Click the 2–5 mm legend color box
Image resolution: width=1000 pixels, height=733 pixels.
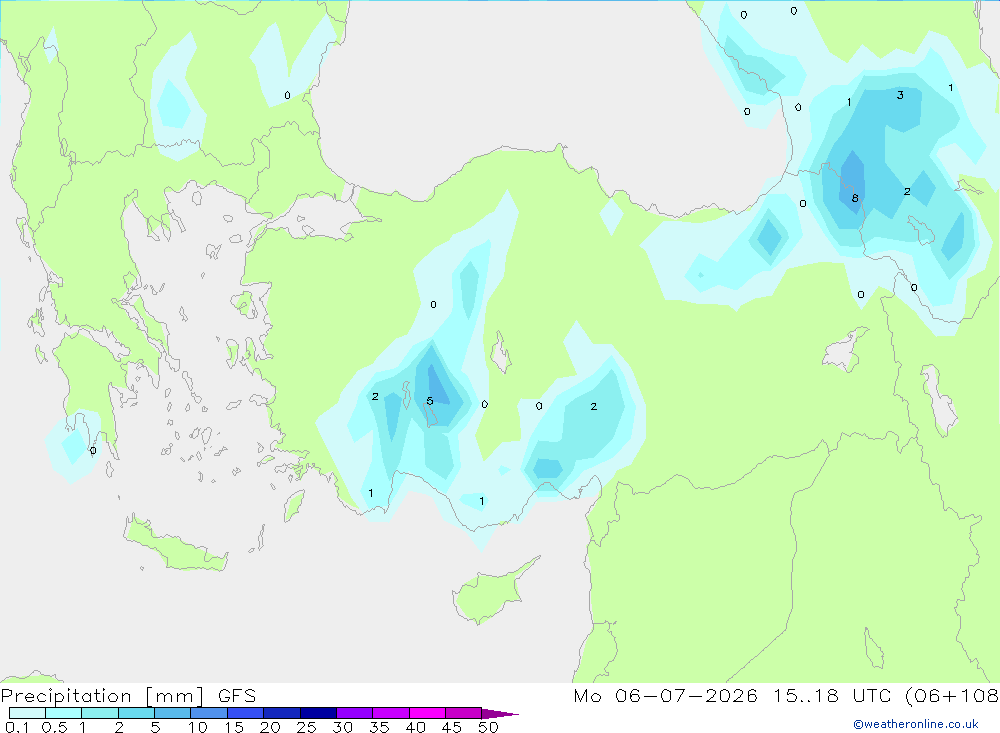tap(136, 713)
